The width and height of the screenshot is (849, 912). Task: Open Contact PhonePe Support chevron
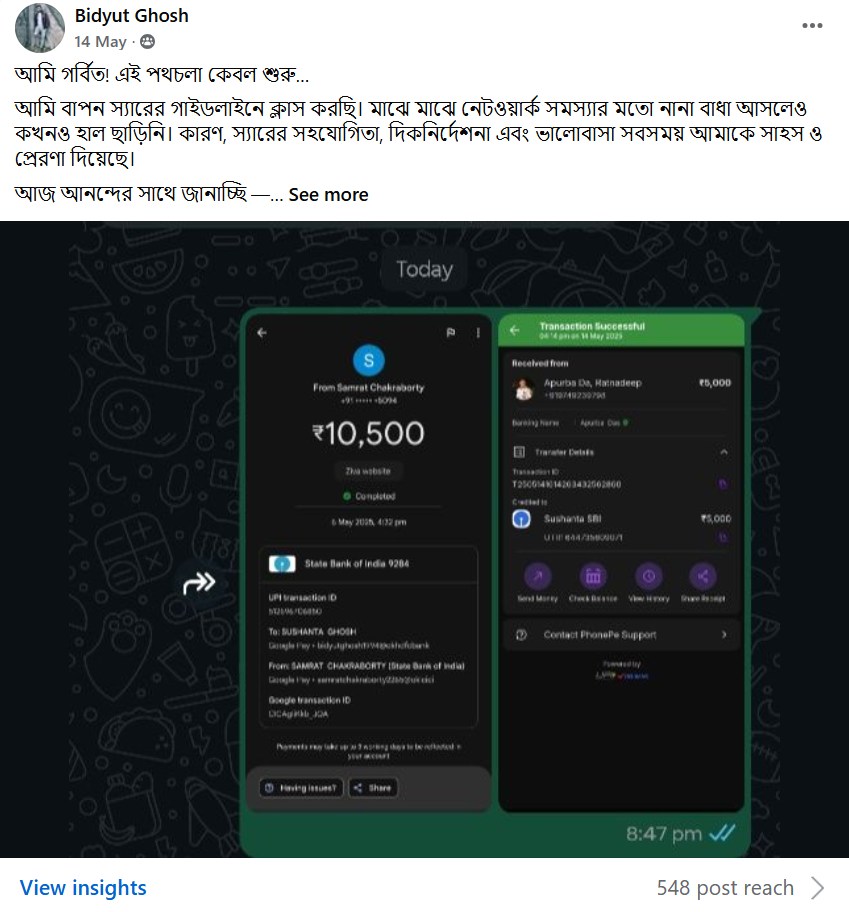(x=724, y=635)
